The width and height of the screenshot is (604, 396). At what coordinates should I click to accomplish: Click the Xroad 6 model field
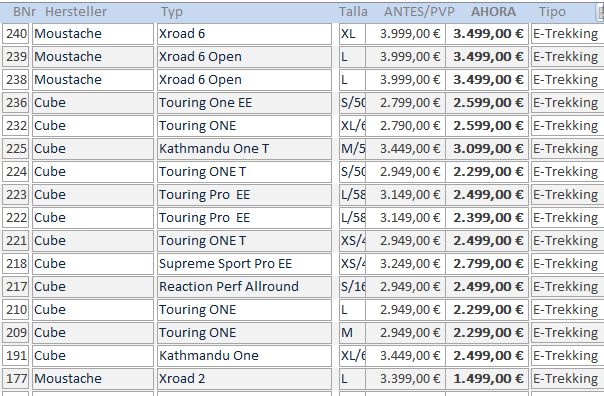[x=244, y=34]
